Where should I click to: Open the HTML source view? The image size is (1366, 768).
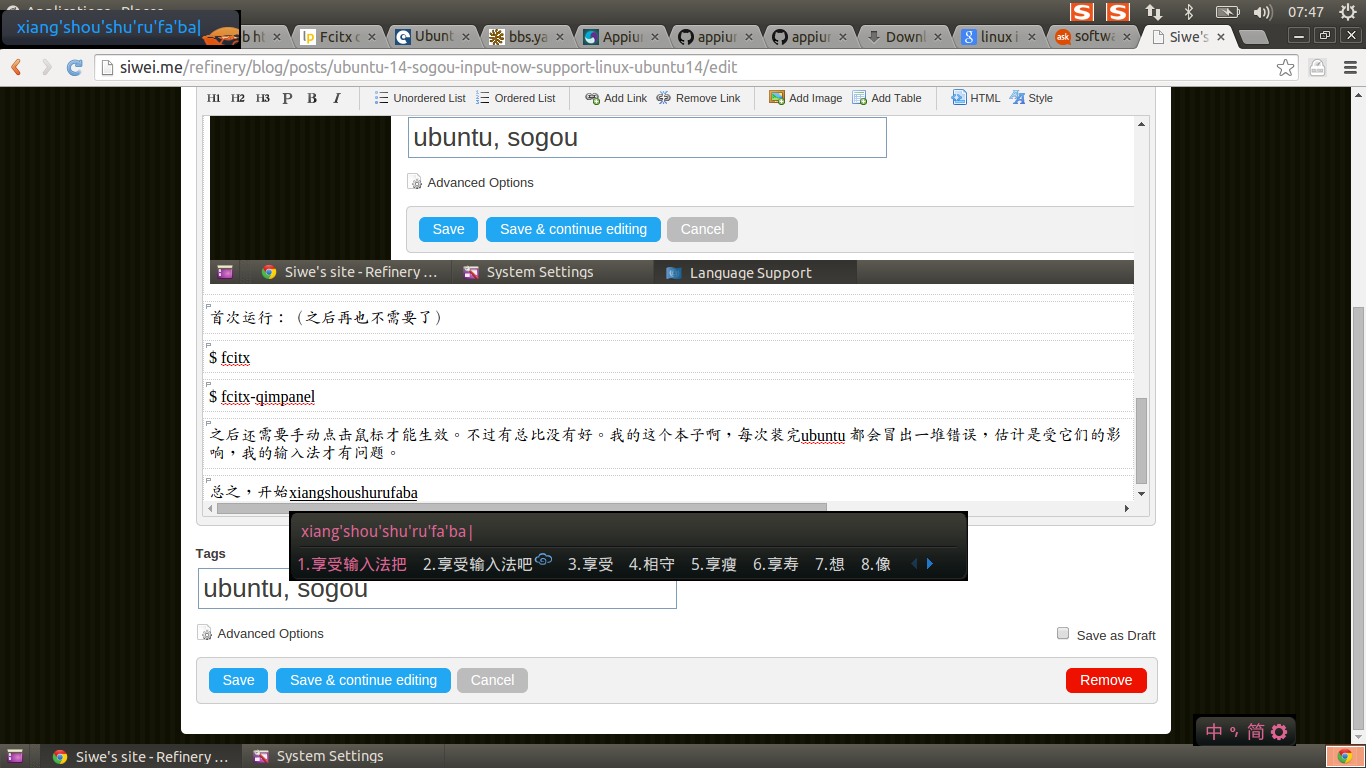point(974,97)
